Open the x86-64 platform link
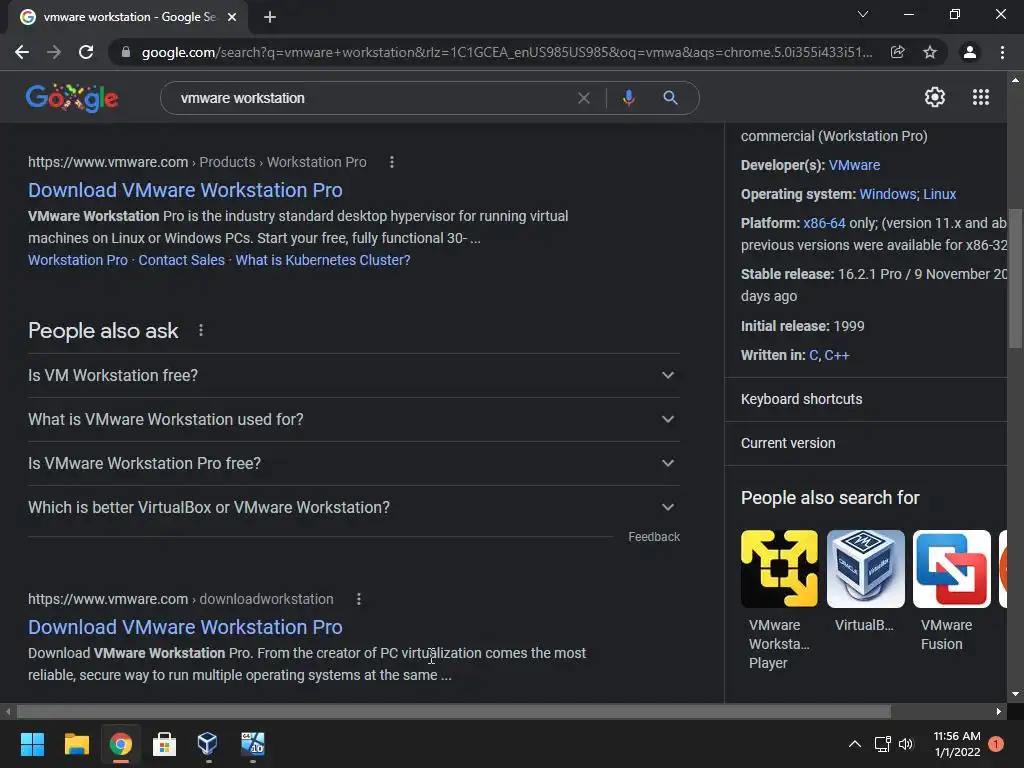 click(824, 223)
